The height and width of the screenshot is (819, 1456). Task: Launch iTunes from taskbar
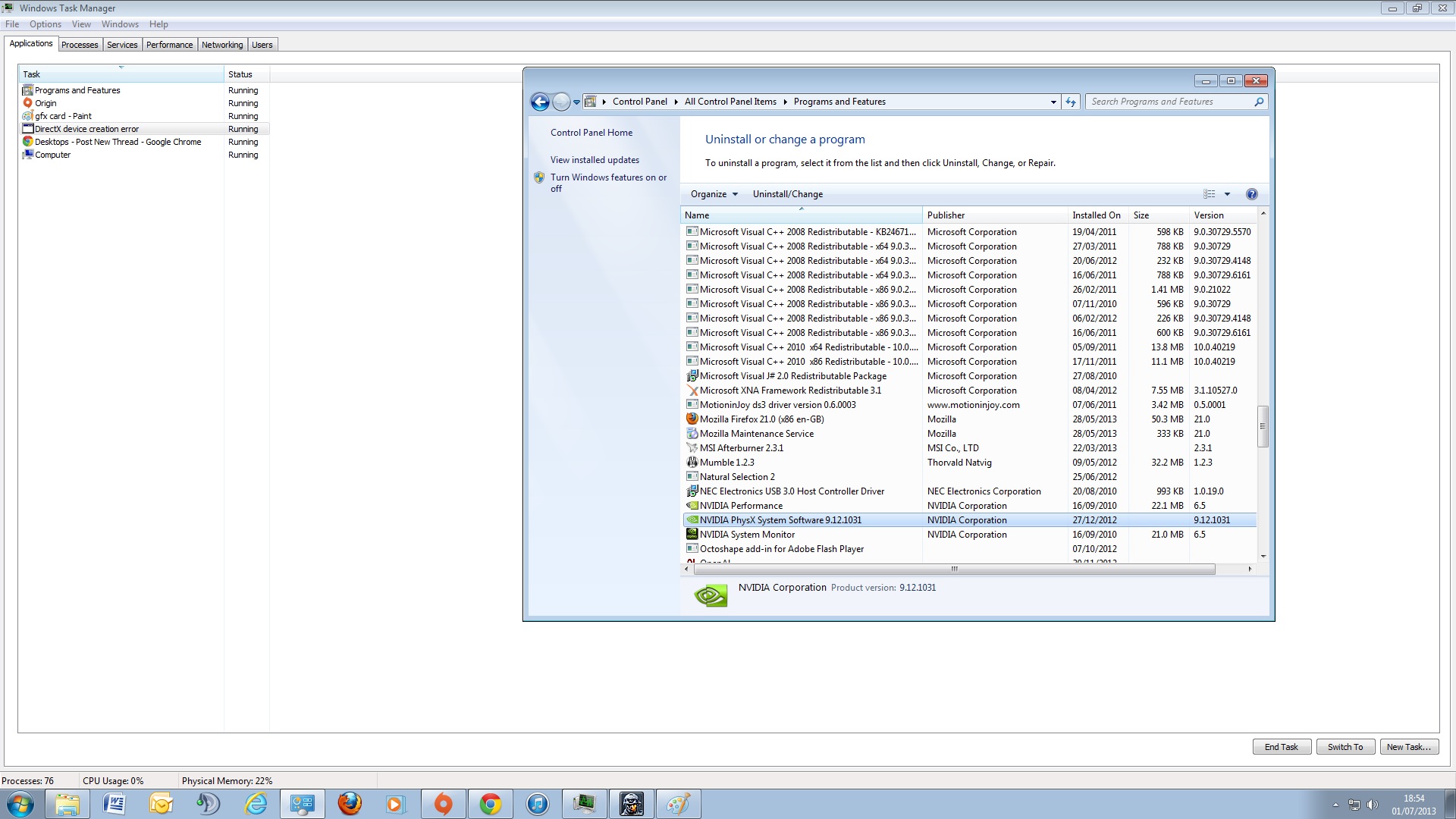(538, 804)
